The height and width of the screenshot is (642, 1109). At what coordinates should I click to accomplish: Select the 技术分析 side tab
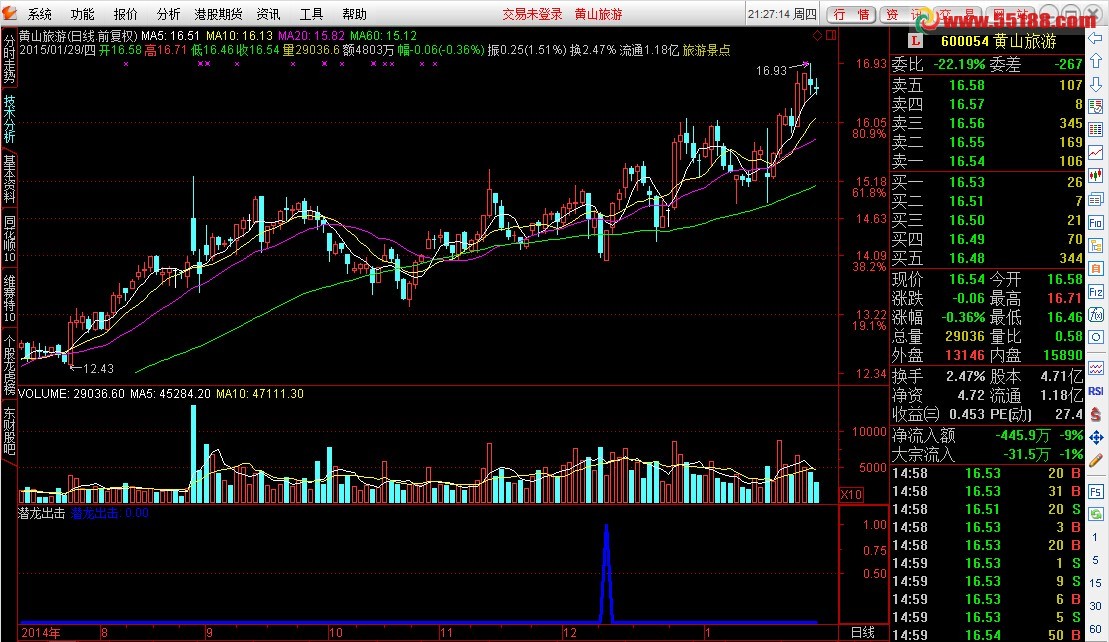(x=9, y=119)
